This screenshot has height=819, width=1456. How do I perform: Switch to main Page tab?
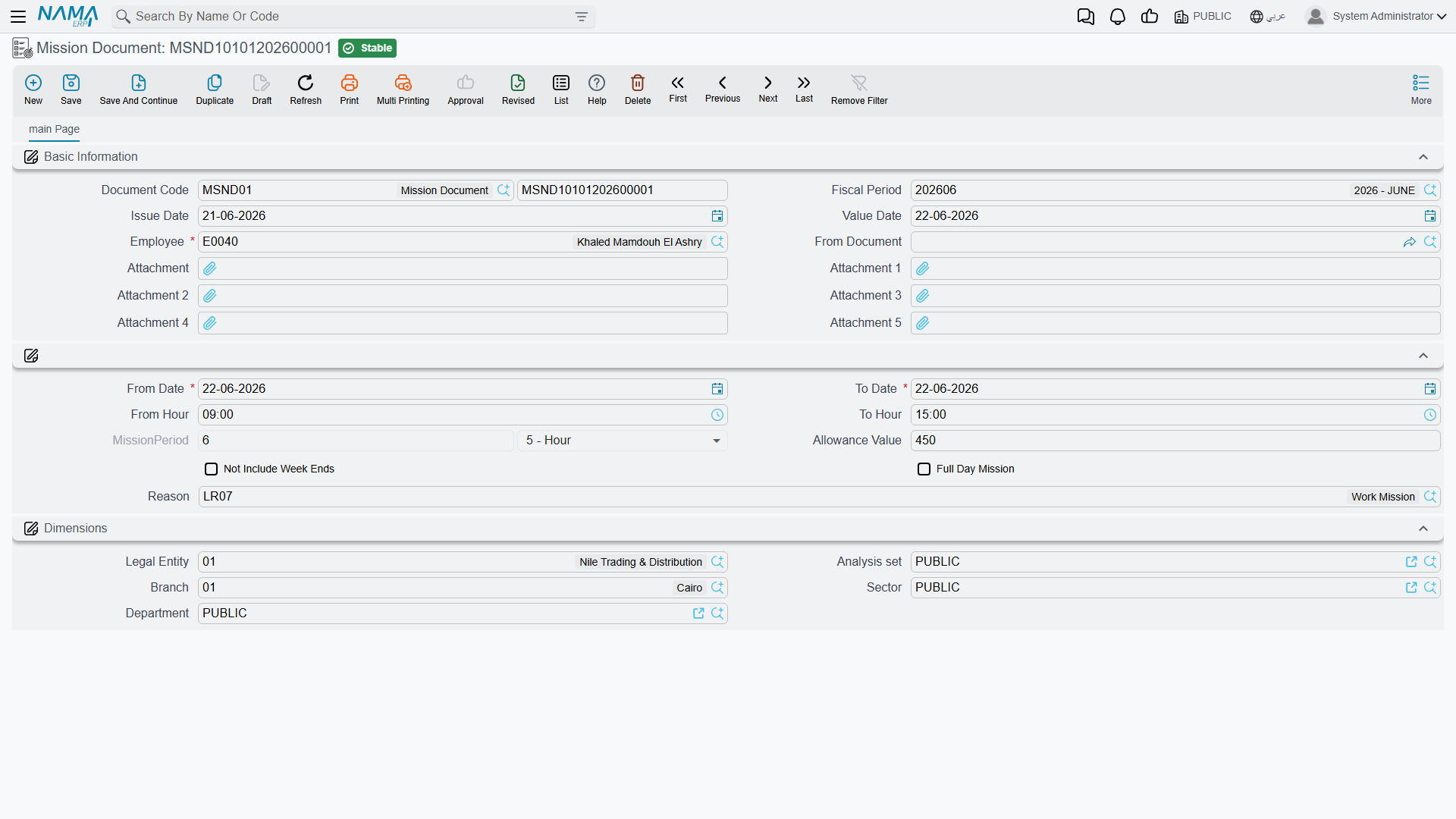click(x=54, y=130)
